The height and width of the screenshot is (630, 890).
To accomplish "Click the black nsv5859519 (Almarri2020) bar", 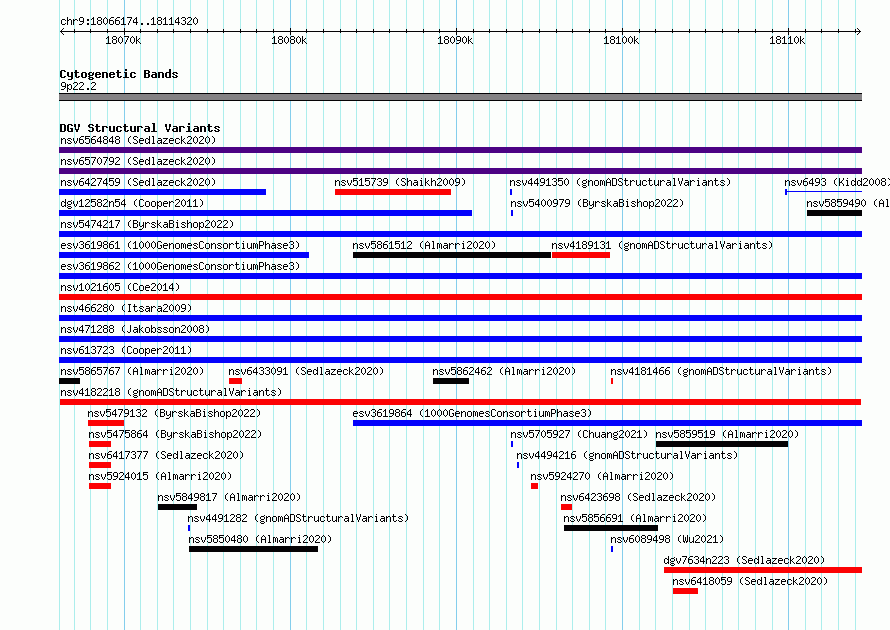I will pyautogui.click(x=722, y=444).
